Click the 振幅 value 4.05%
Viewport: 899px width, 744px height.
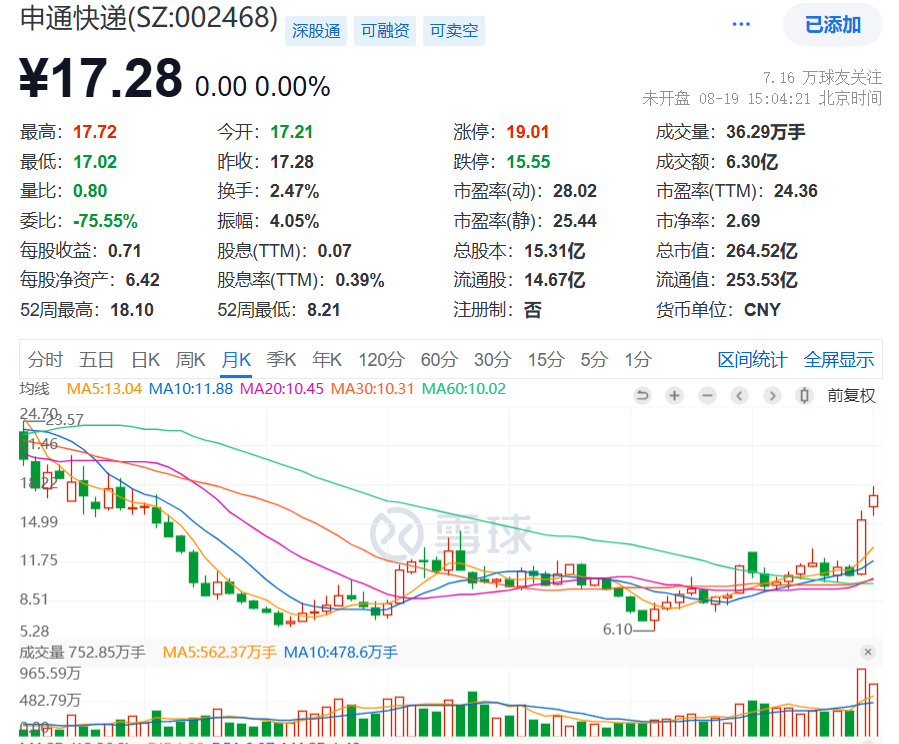[x=295, y=221]
